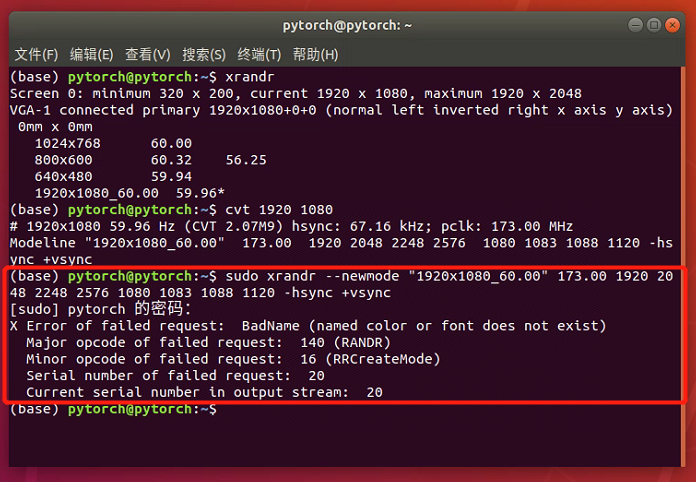Maximize the terminal window

pos(654,25)
